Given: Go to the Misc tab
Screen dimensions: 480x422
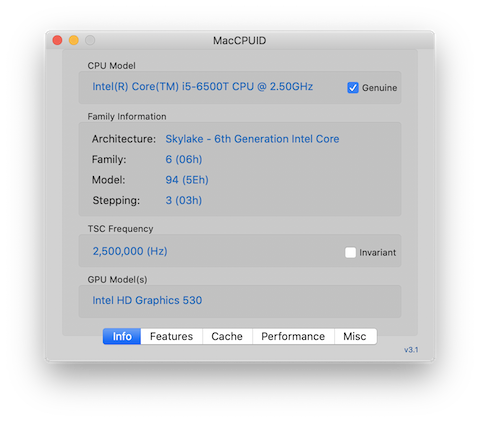Looking at the screenshot, I should [x=355, y=336].
